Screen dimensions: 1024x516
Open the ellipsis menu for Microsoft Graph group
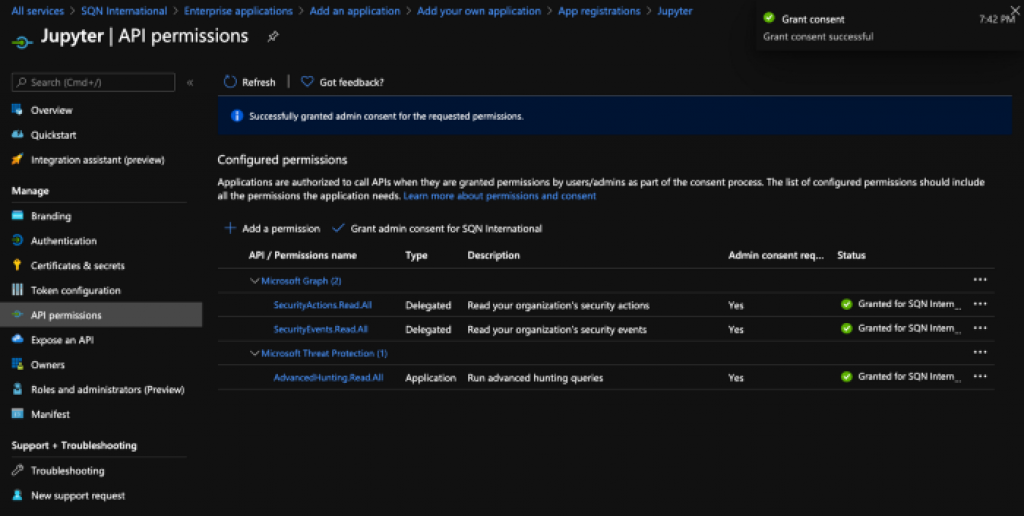coord(980,280)
